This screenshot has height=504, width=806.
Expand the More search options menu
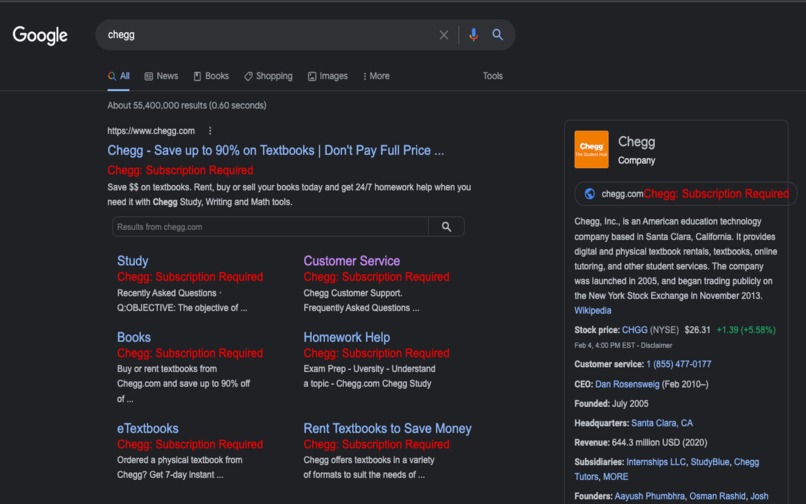[x=376, y=76]
